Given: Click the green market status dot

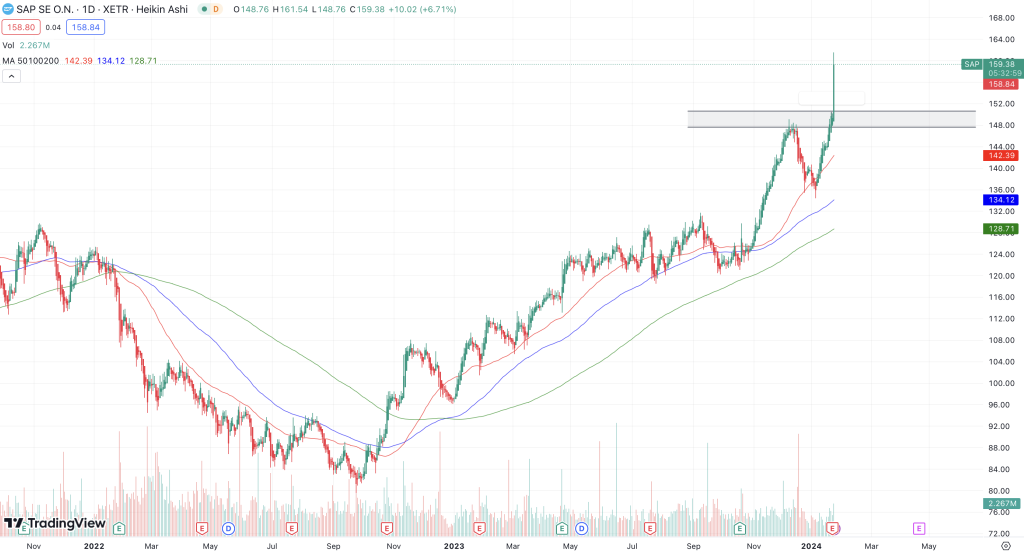Looking at the screenshot, I should point(204,9).
